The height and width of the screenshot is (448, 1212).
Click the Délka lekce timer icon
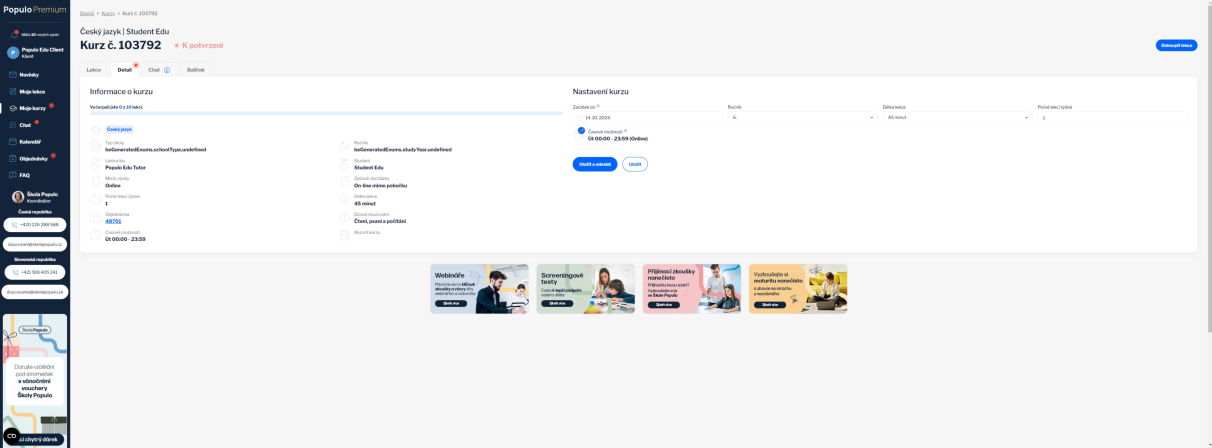tap(345, 200)
